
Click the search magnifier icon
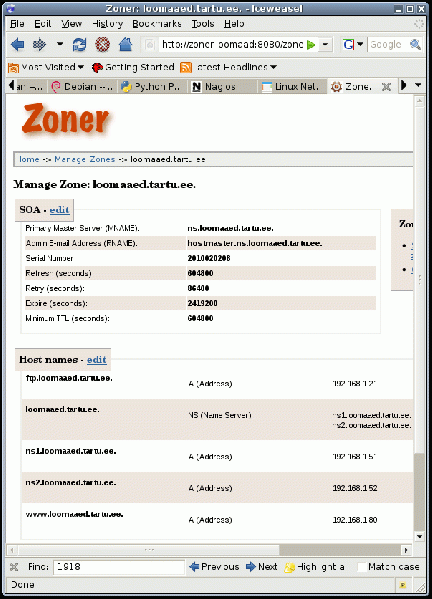coord(415,45)
